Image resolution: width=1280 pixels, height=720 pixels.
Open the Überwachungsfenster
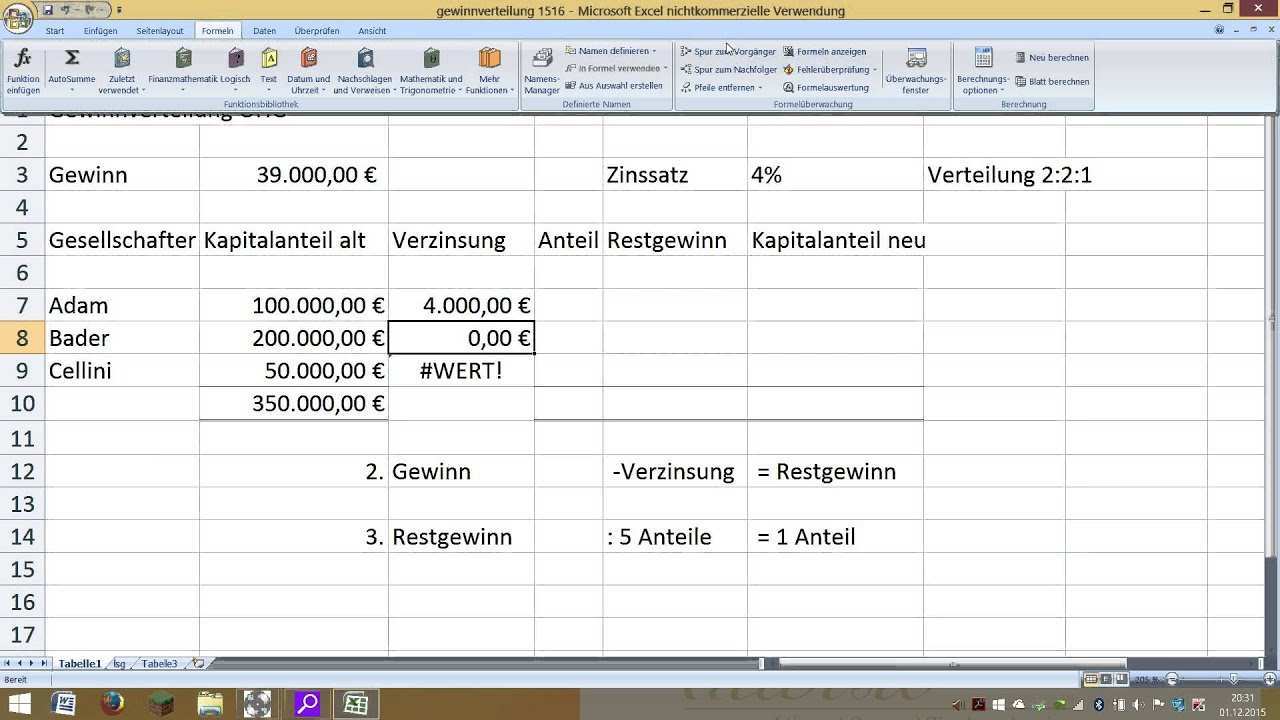(x=915, y=71)
